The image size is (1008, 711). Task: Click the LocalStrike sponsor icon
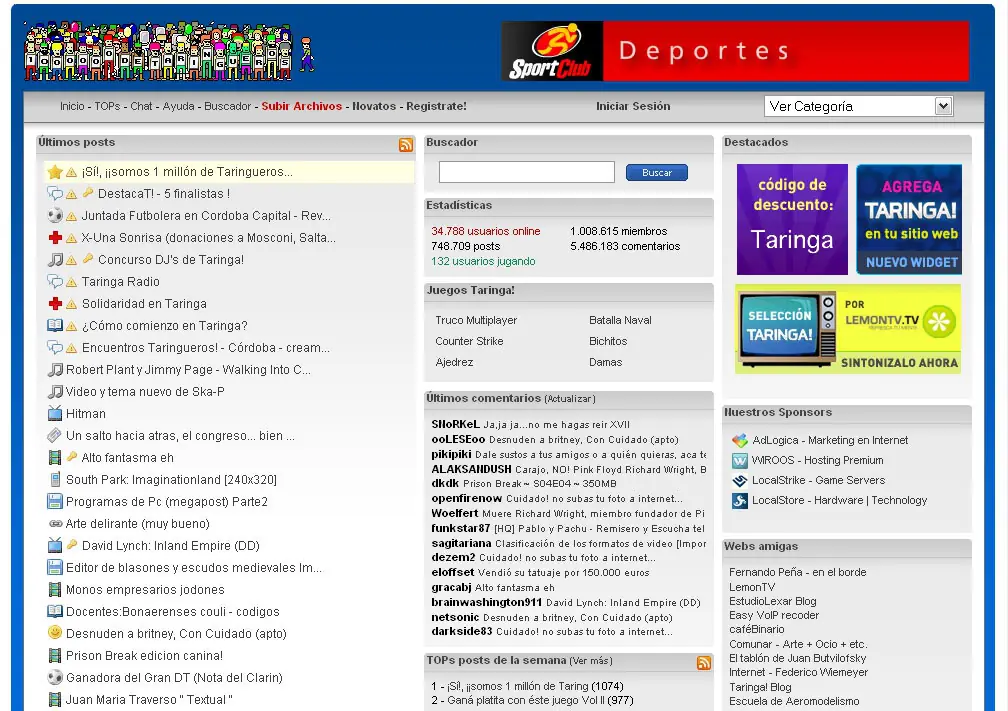740,480
